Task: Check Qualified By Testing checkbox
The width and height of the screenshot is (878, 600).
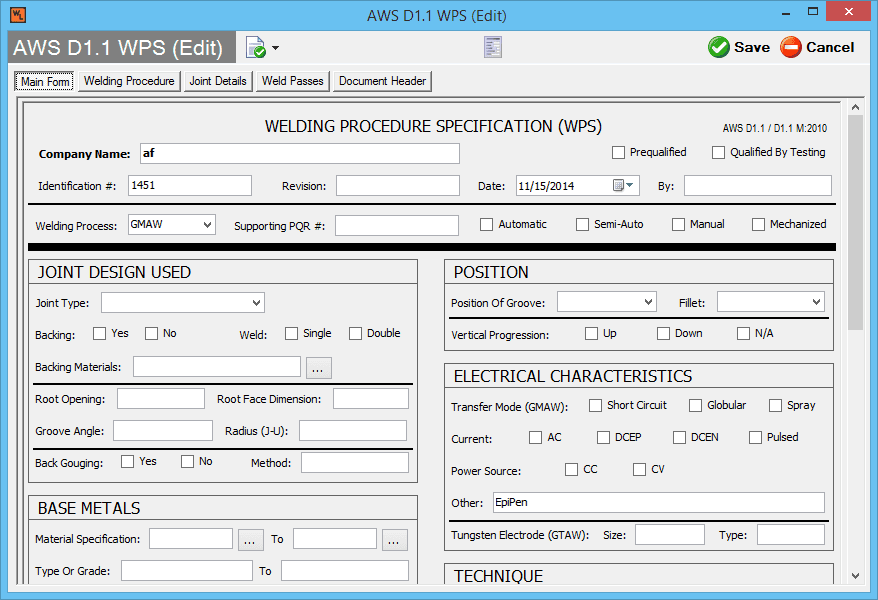Action: 718,152
